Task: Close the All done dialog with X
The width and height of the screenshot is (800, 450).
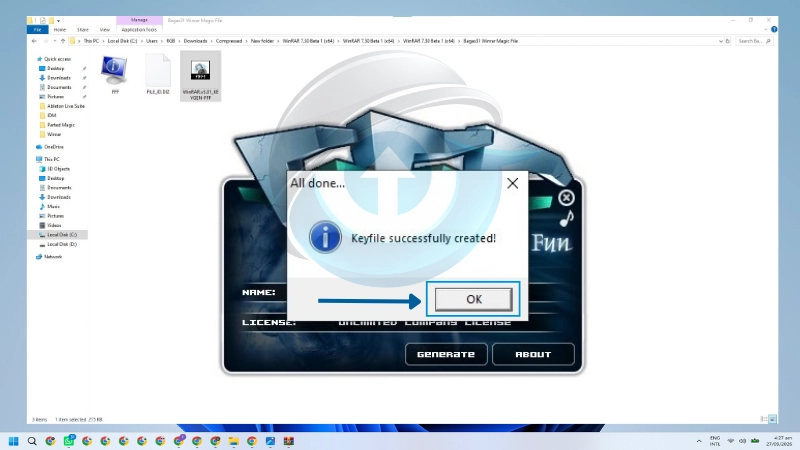Action: (x=513, y=183)
